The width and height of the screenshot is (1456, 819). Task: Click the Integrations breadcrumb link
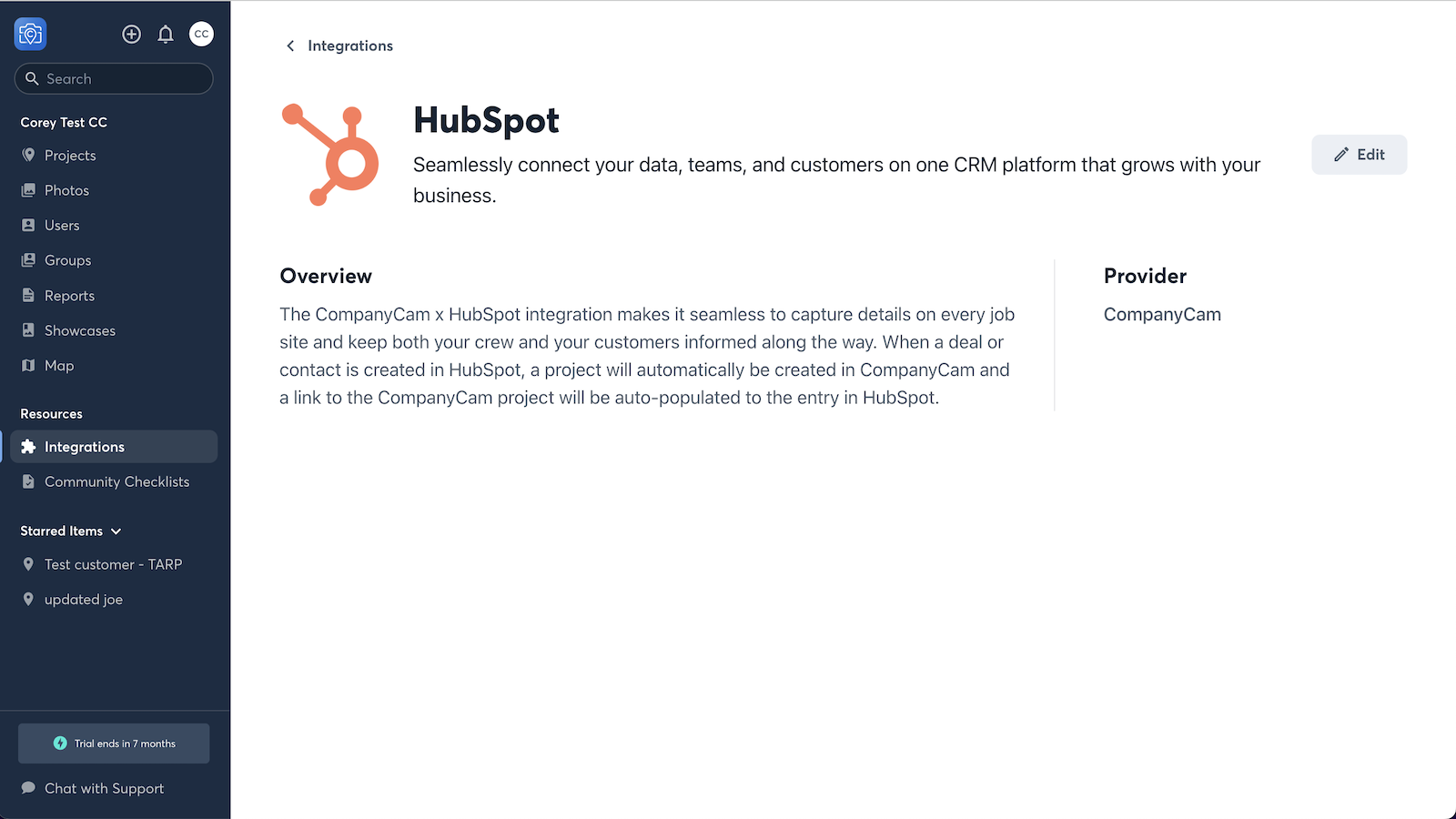tap(350, 45)
